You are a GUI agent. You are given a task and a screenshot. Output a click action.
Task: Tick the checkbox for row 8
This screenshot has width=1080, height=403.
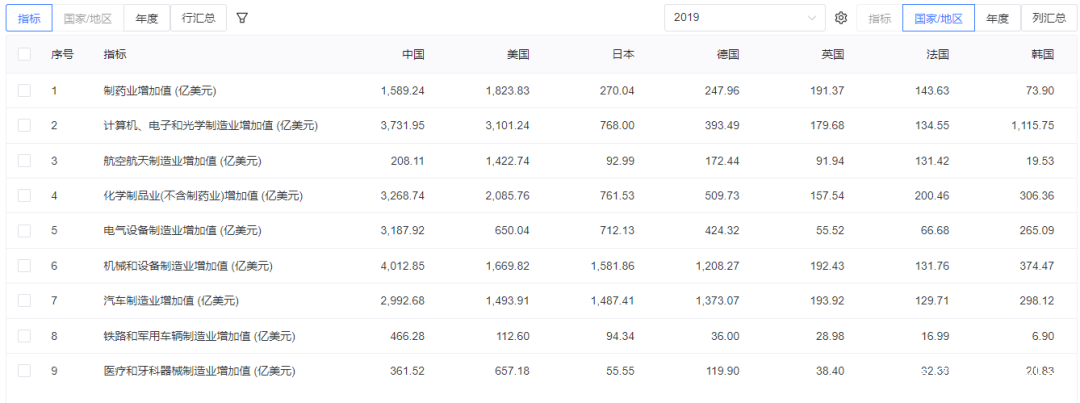[x=24, y=336]
